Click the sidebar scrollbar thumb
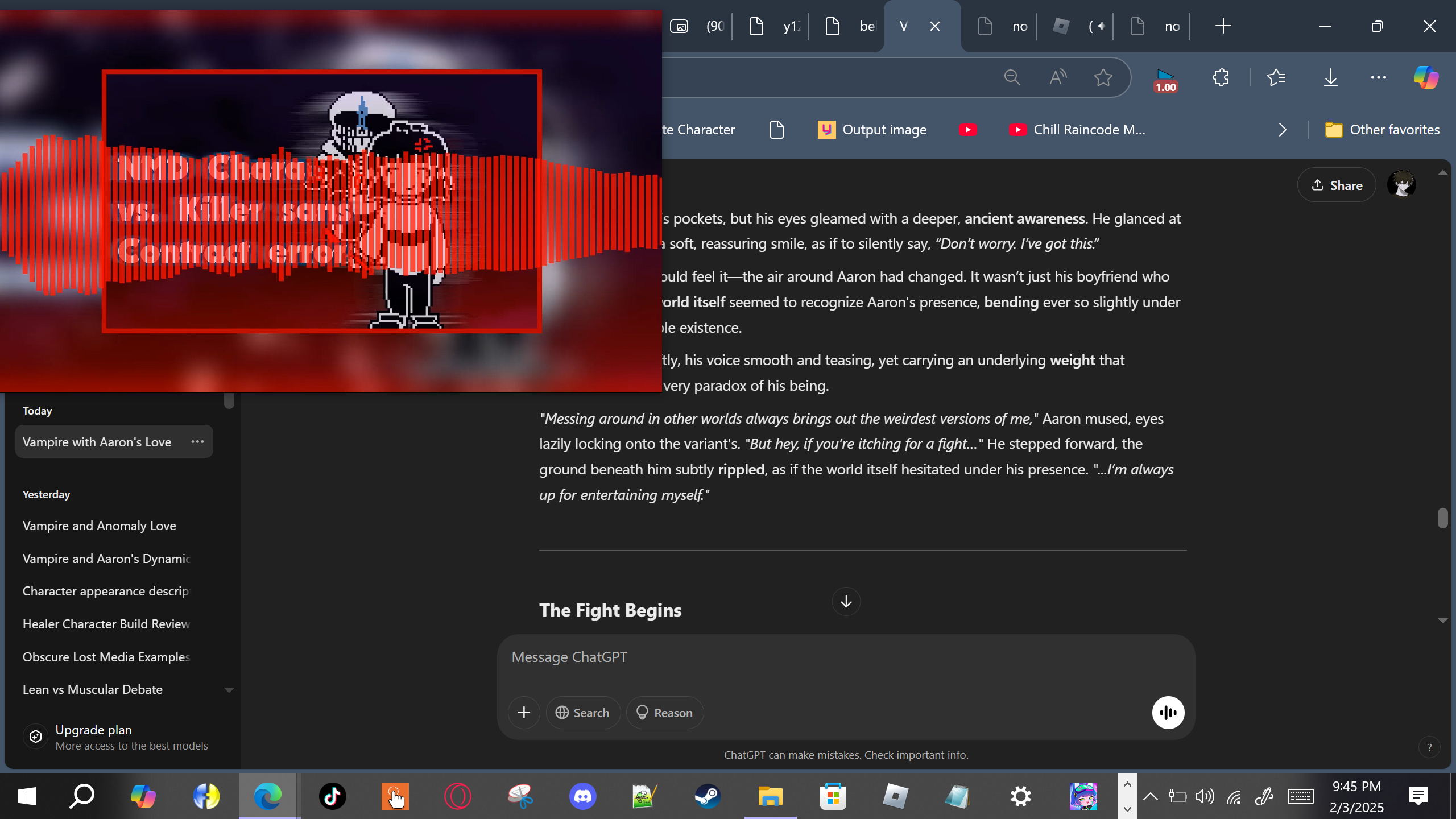Viewport: 1456px width, 819px height. [229, 401]
